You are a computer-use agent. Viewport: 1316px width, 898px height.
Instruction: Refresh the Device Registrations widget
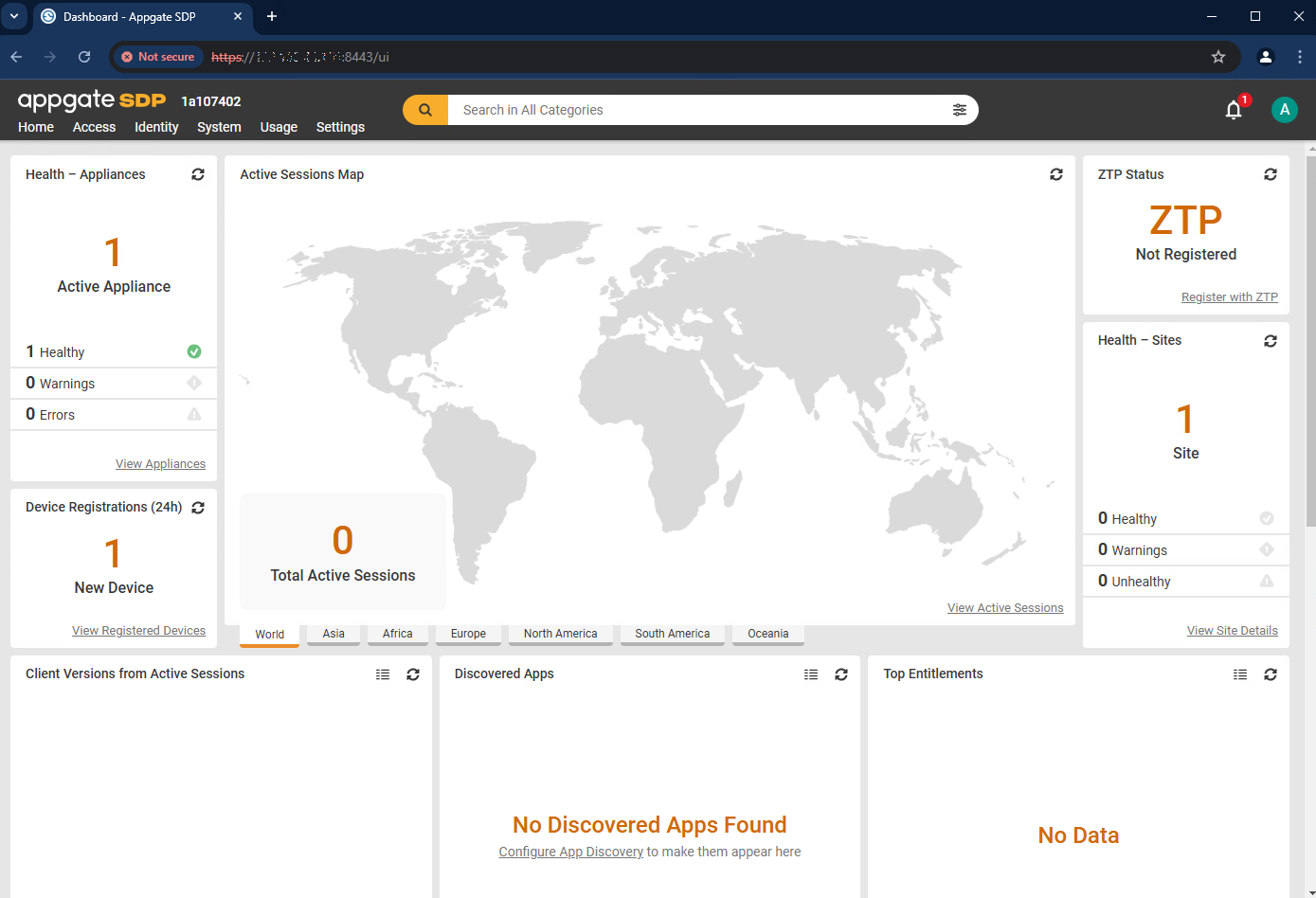point(198,508)
